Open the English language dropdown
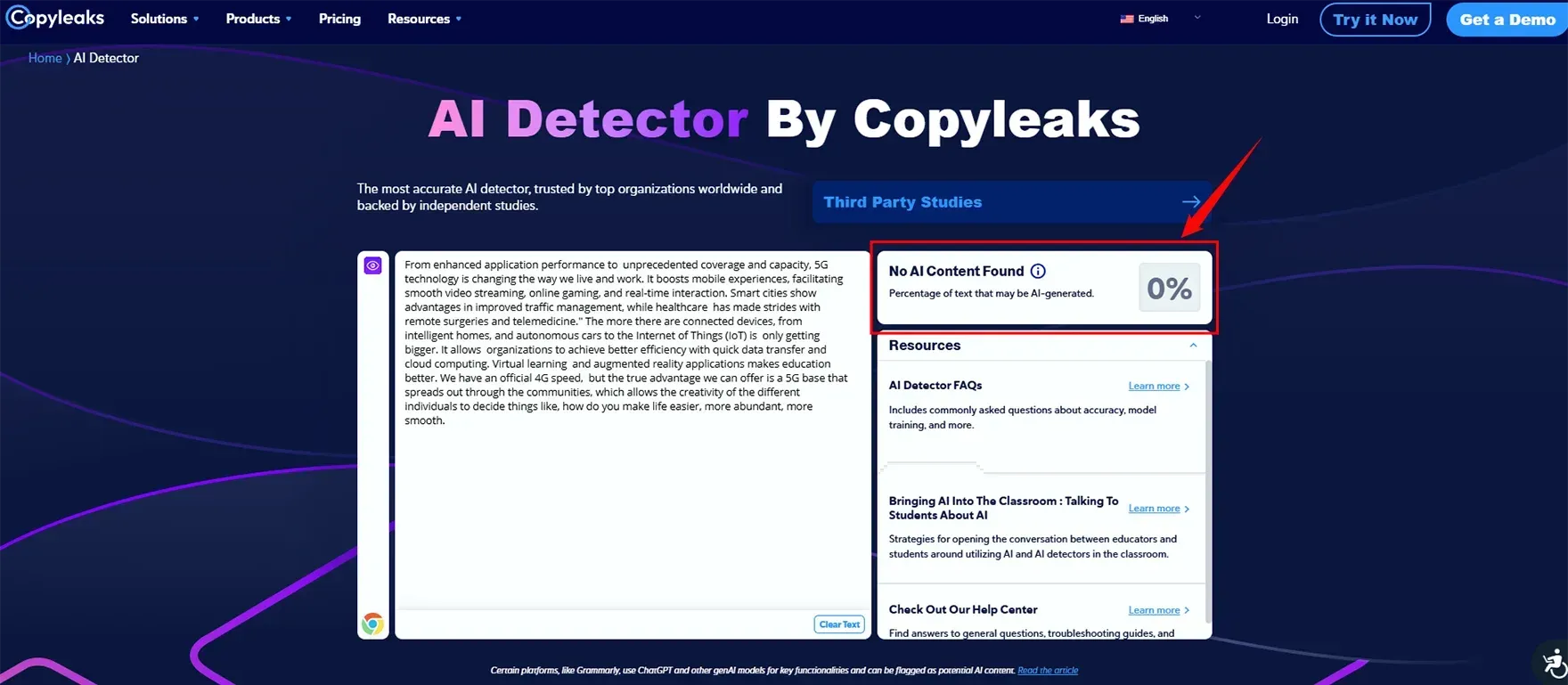Screen dimensions: 1568x685 pyautogui.click(x=1161, y=18)
